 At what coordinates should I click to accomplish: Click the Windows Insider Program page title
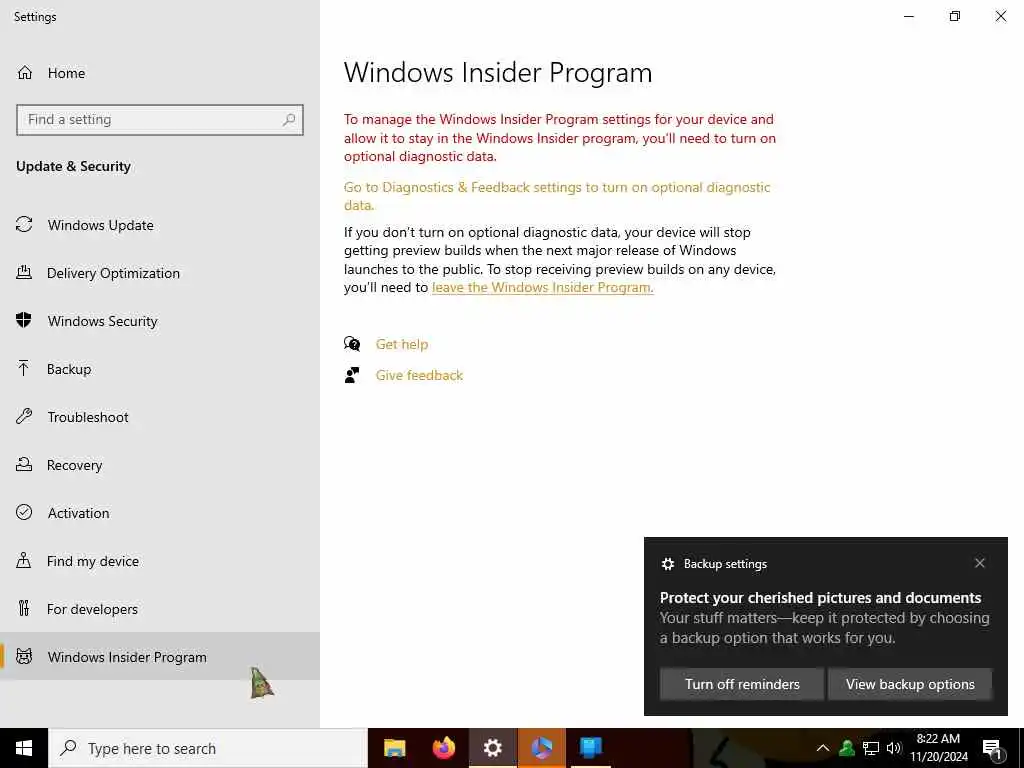click(498, 72)
